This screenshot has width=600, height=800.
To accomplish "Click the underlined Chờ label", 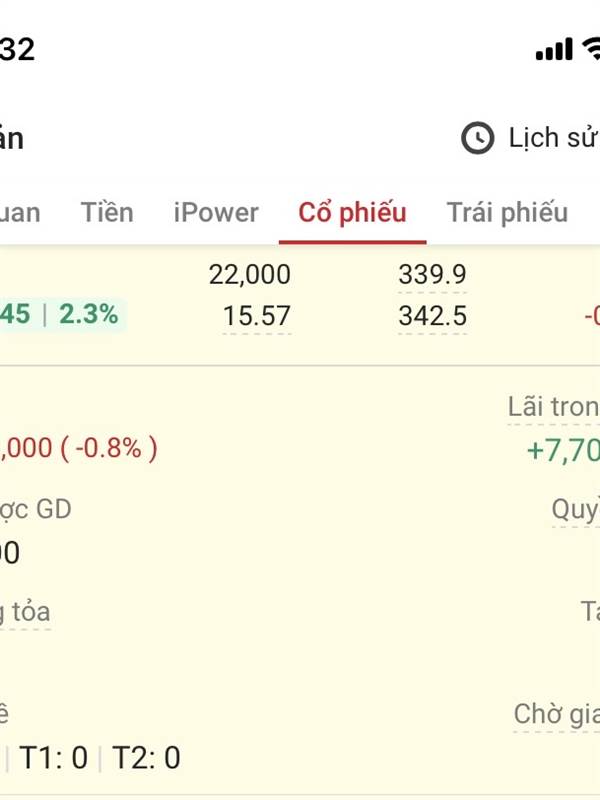I will [x=556, y=714].
